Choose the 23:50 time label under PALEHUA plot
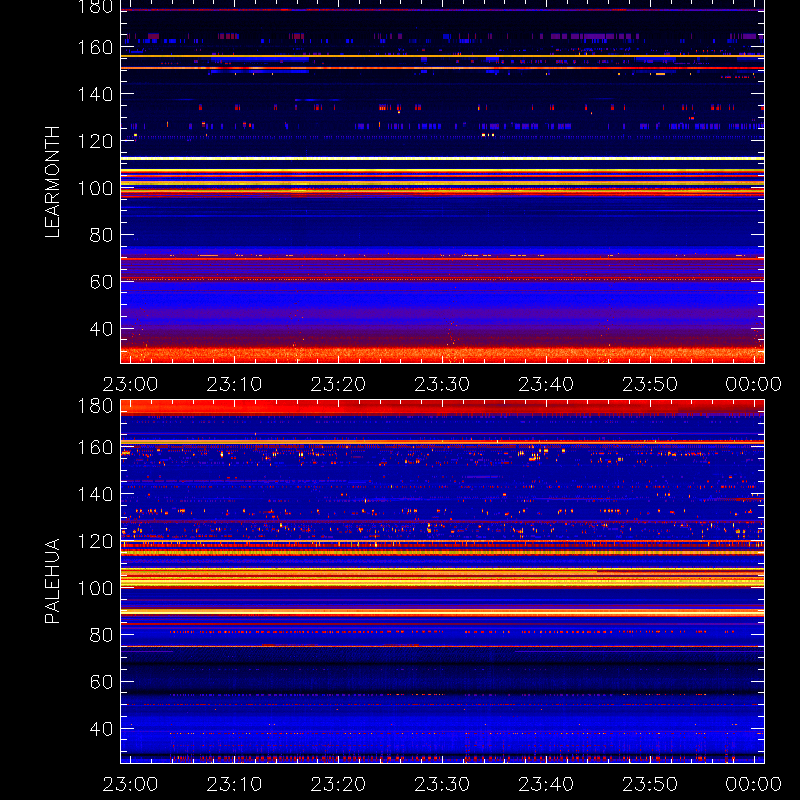 650,784
